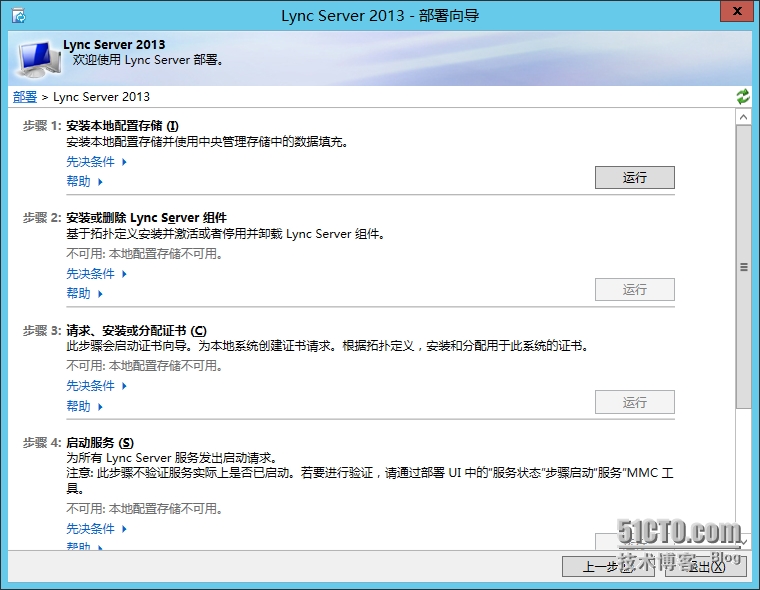Screen dimensions: 760x590
Task: Click step 1 description 安装本地配置存储并使用中央管理存储
Action: 207,142
